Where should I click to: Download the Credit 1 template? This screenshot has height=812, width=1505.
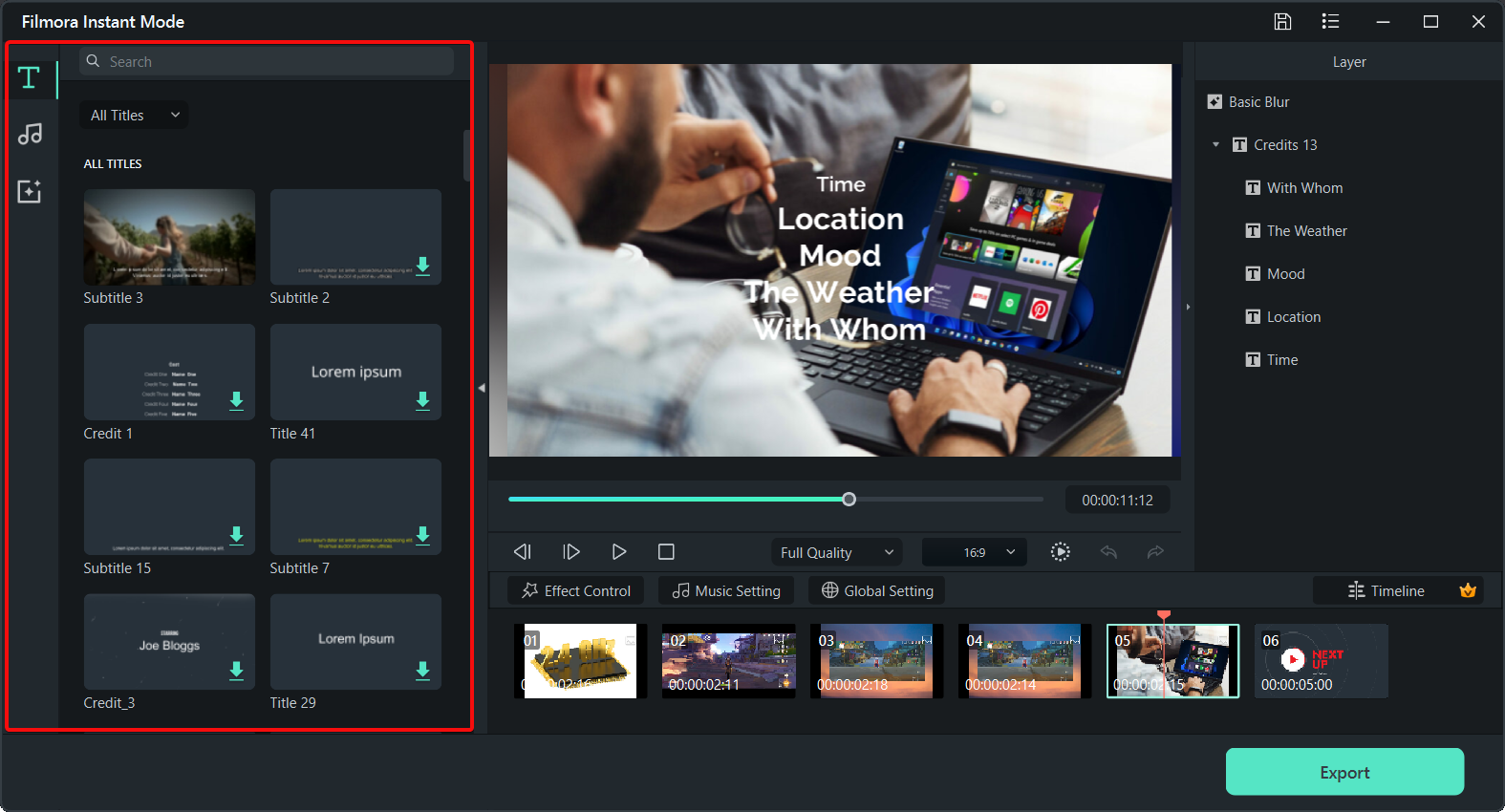(236, 400)
